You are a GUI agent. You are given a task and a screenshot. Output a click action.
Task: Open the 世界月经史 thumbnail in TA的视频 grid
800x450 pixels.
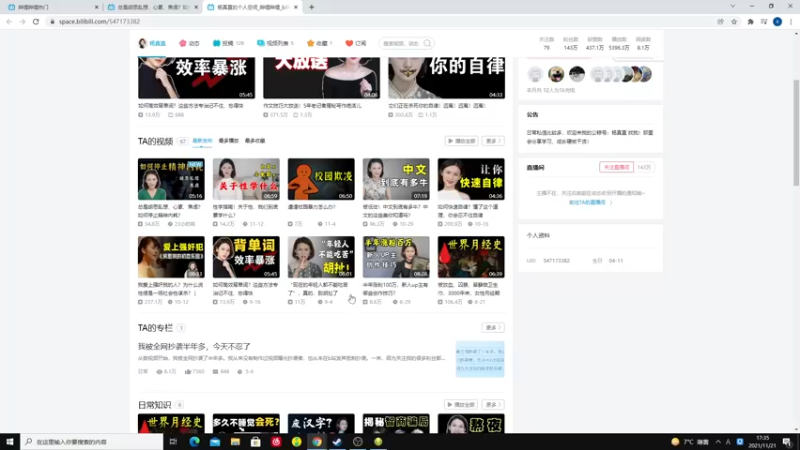click(x=471, y=257)
